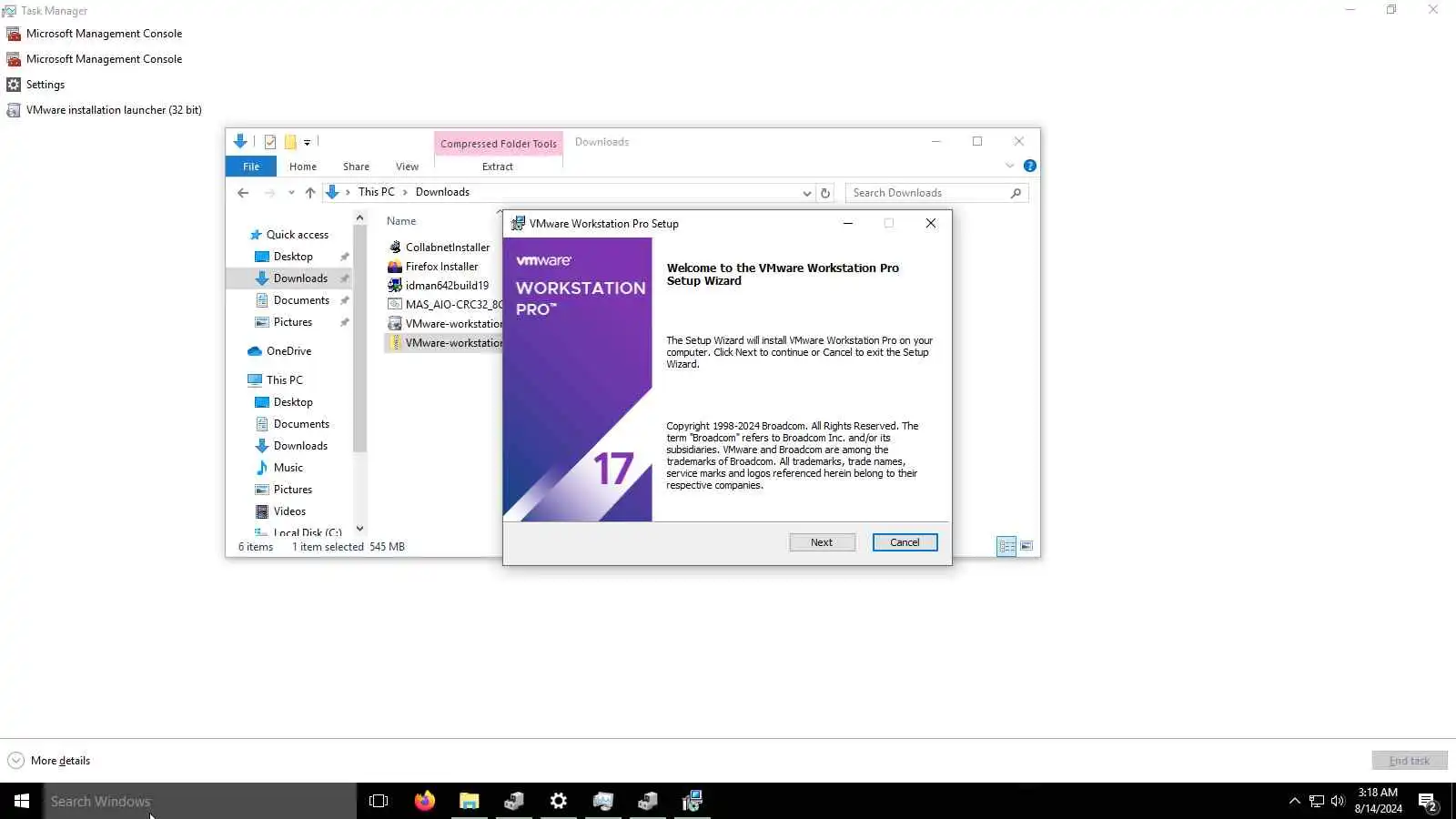This screenshot has width=1456, height=819.
Task: Go back in File Explorer
Action: (243, 193)
